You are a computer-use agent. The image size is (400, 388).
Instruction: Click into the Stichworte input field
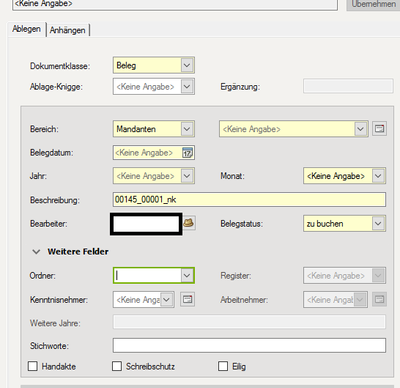(249, 345)
